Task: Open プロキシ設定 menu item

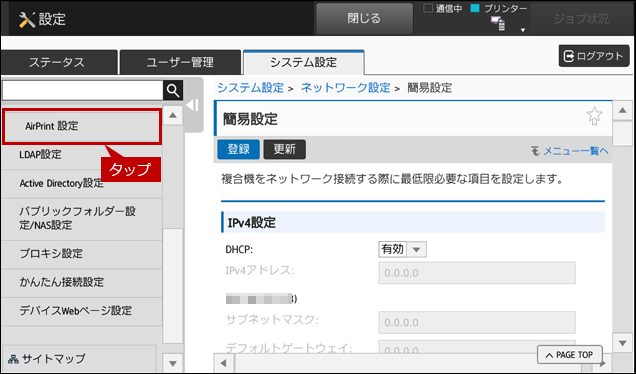Action: (x=82, y=254)
